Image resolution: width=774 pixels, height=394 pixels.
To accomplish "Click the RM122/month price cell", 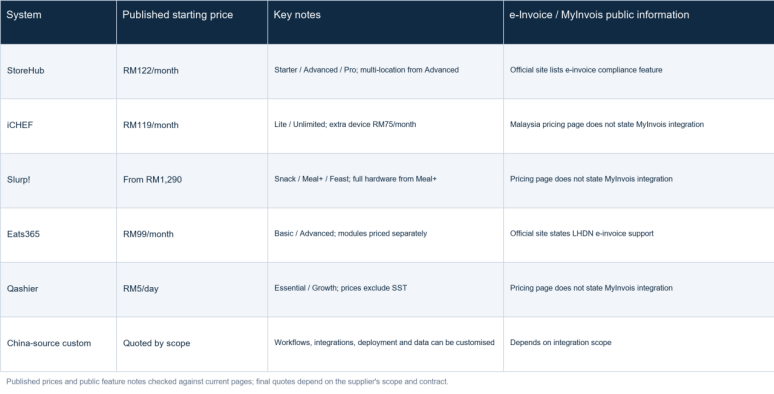I will (192, 72).
